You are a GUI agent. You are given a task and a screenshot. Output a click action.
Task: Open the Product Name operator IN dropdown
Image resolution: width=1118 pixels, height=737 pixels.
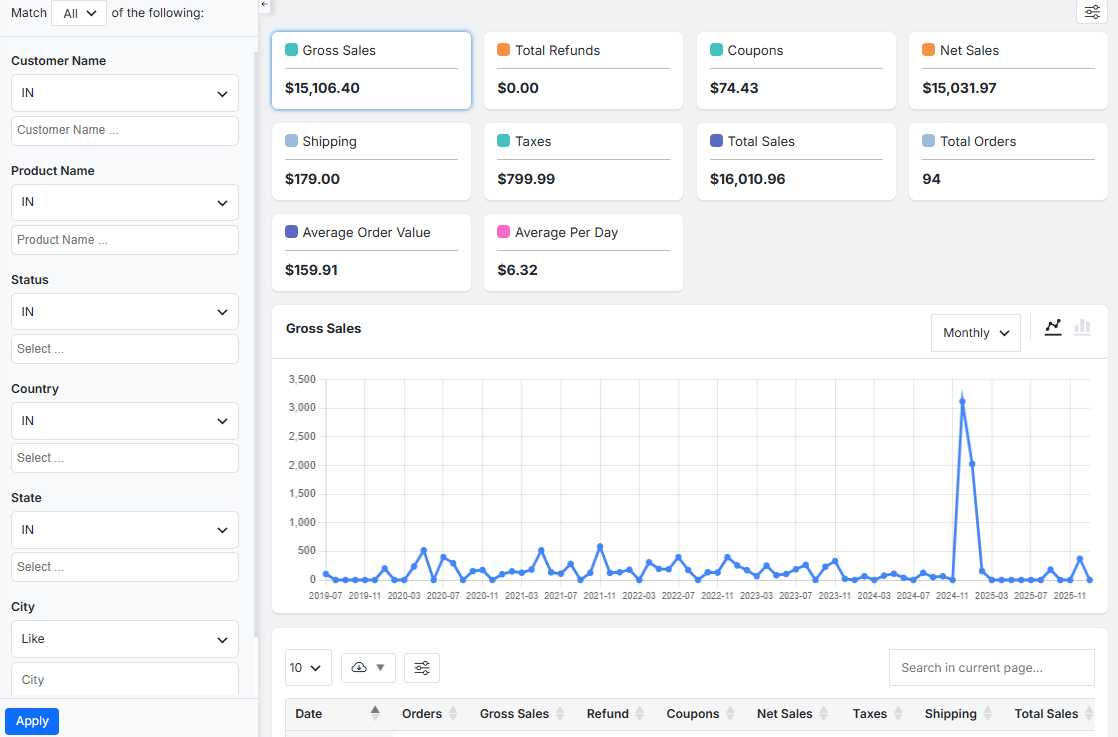pyautogui.click(x=125, y=202)
